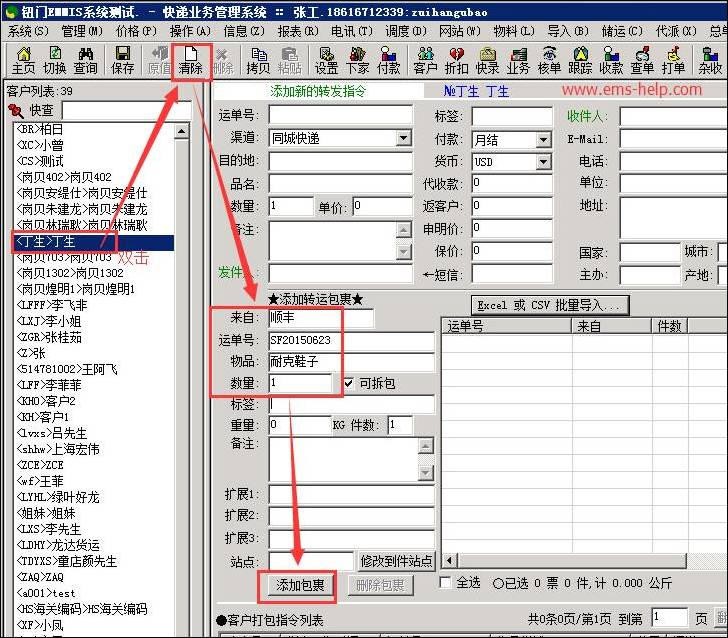Open the 业务 business toolbar icon
Viewport: 728px width, 638px height.
click(x=518, y=61)
